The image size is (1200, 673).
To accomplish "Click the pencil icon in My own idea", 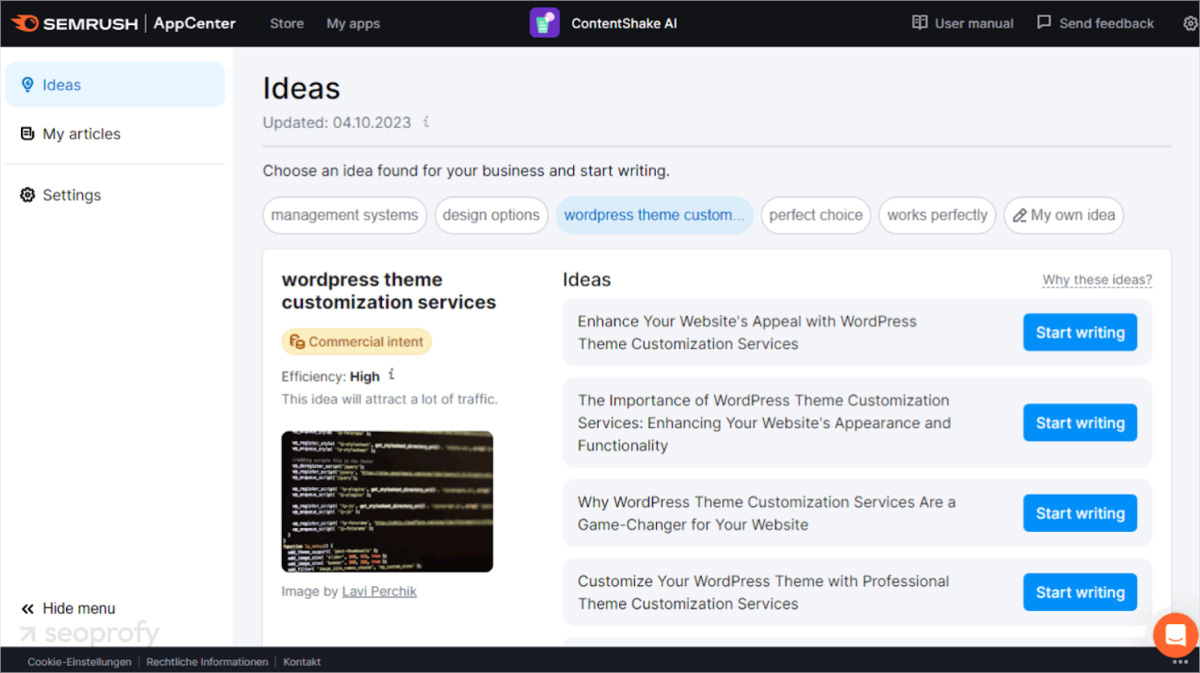I will click(x=1020, y=215).
